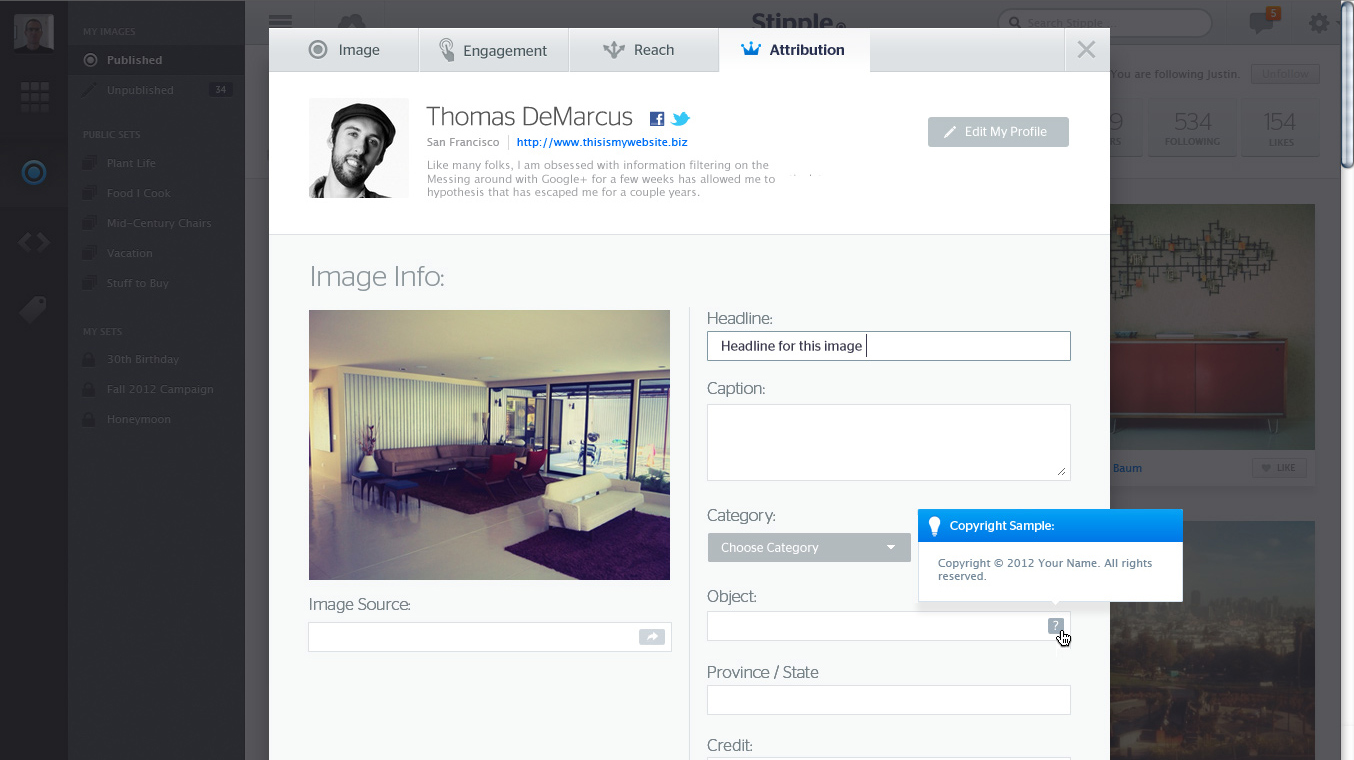Click the question mark help icon

click(1055, 626)
